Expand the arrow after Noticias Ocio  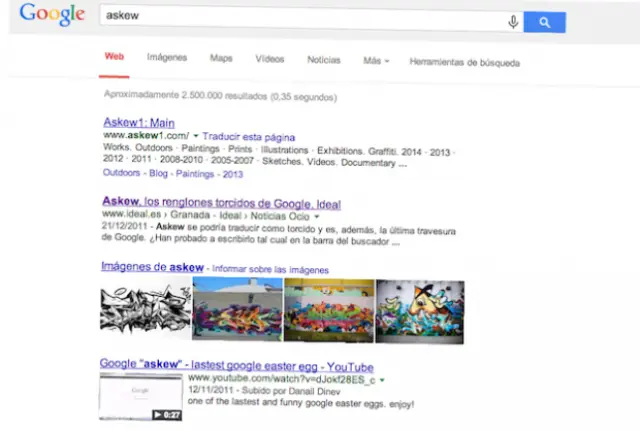coord(316,215)
